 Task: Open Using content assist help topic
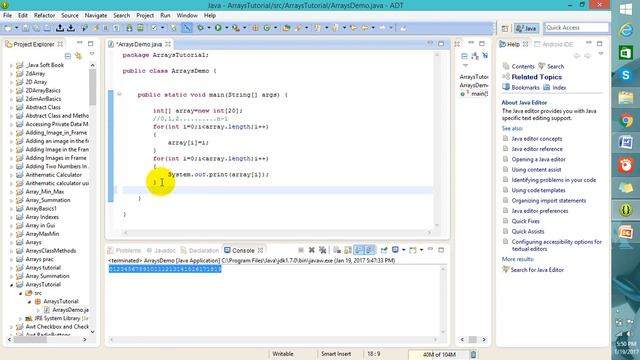point(536,170)
